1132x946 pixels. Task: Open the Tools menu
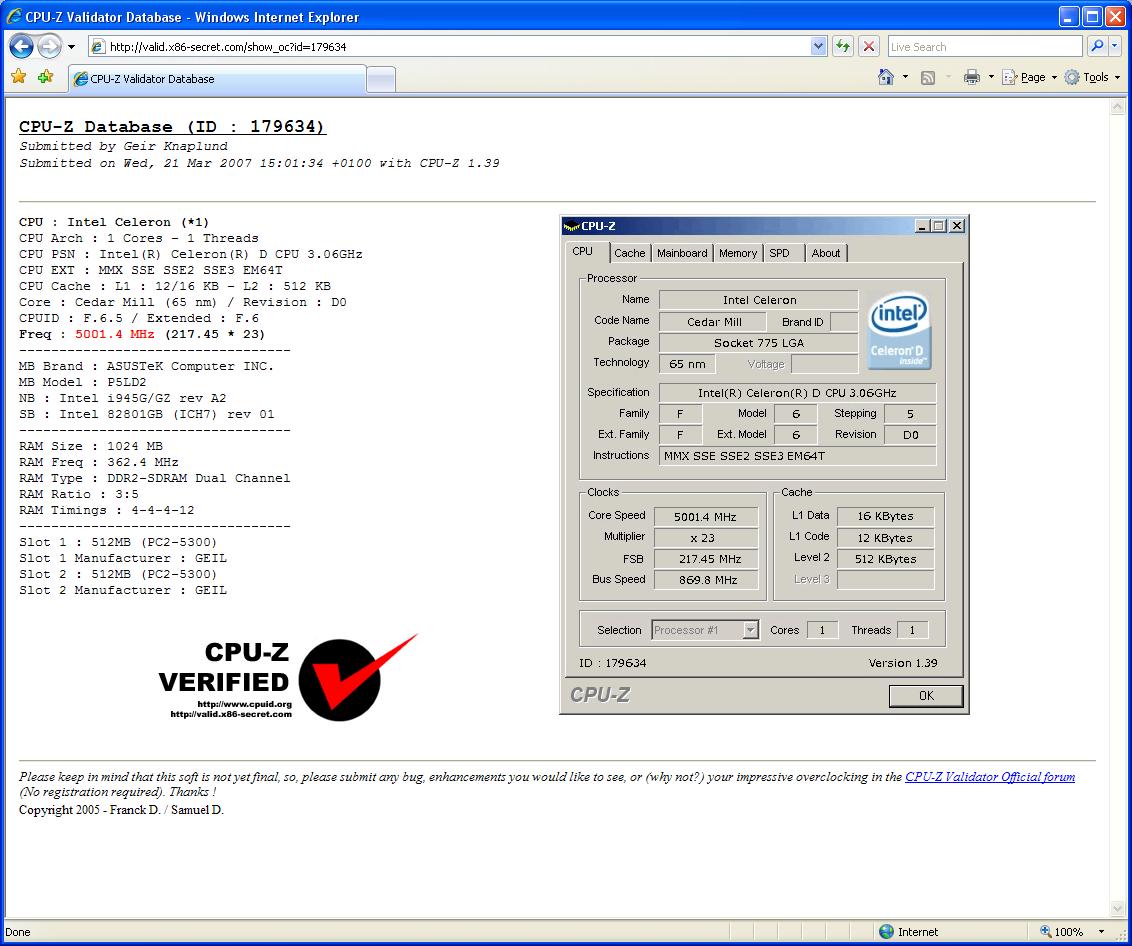pyautogui.click(x=1092, y=77)
